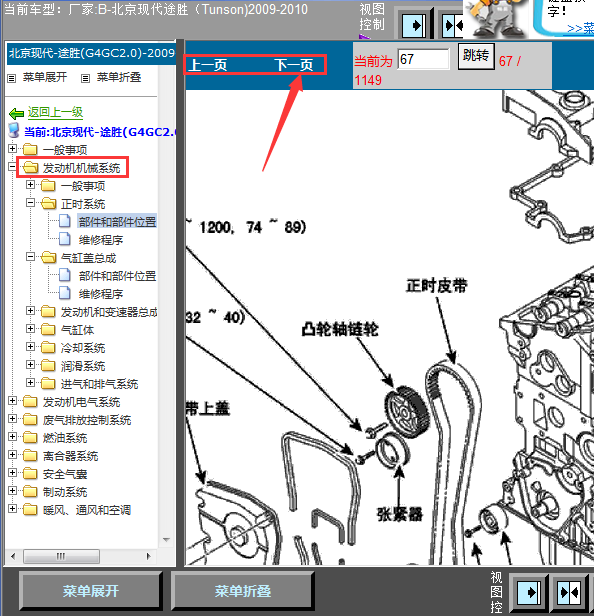Click the 安全气囊 folder icon
Image resolution: width=594 pixels, height=616 pixels.
click(x=30, y=473)
